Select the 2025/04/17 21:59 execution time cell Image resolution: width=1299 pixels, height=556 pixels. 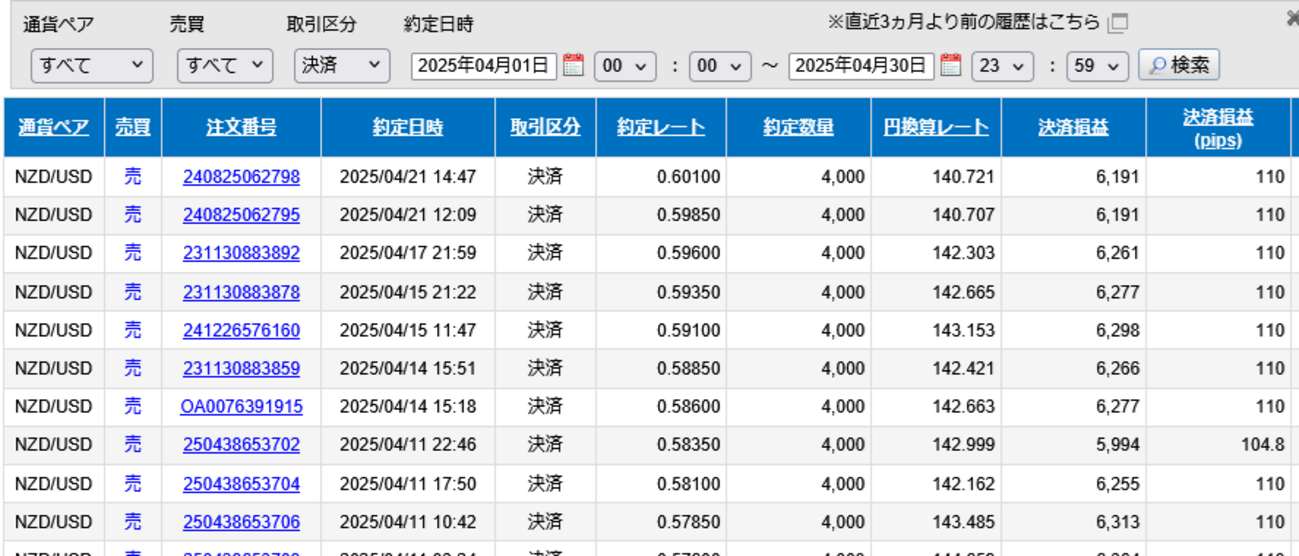(x=408, y=254)
